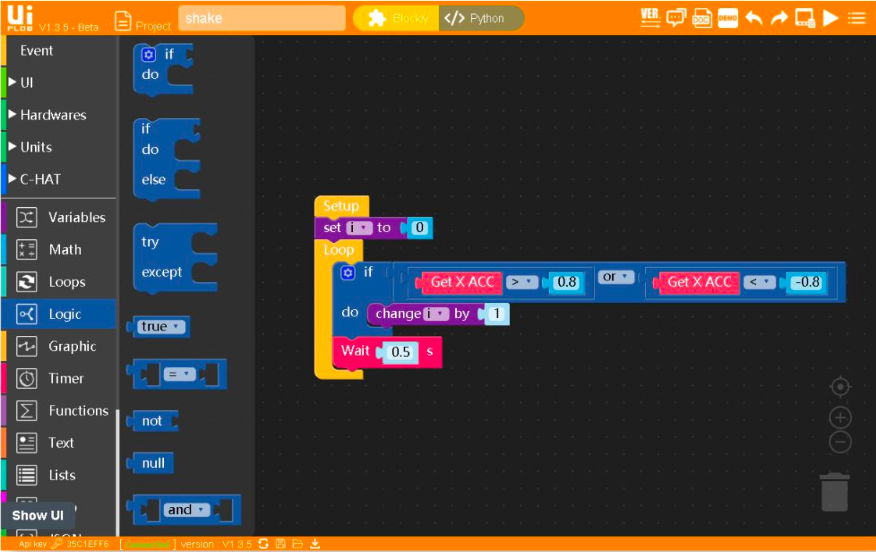Viewport: 876px width, 552px height.
Task: Switch to Python code mode
Action: point(481,18)
